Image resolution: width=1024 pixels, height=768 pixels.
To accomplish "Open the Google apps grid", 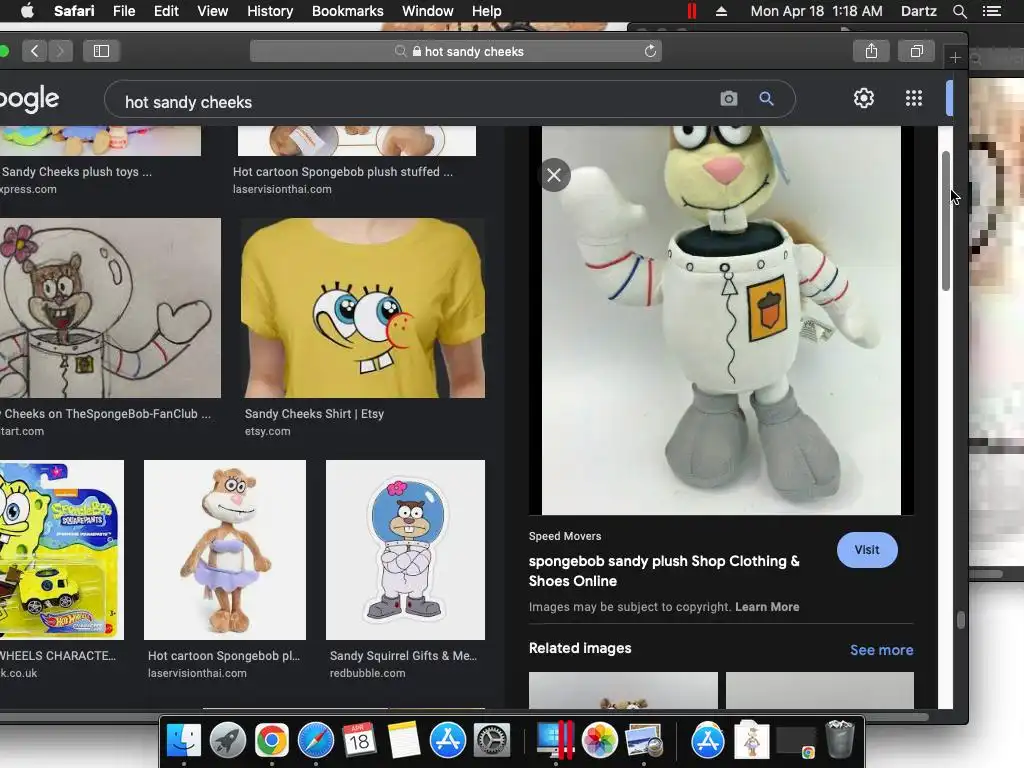I will (x=914, y=98).
